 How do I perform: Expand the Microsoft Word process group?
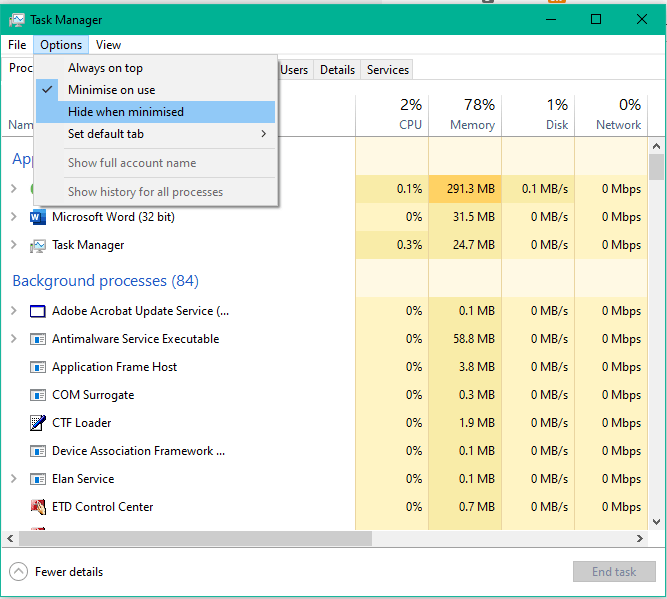[x=14, y=217]
